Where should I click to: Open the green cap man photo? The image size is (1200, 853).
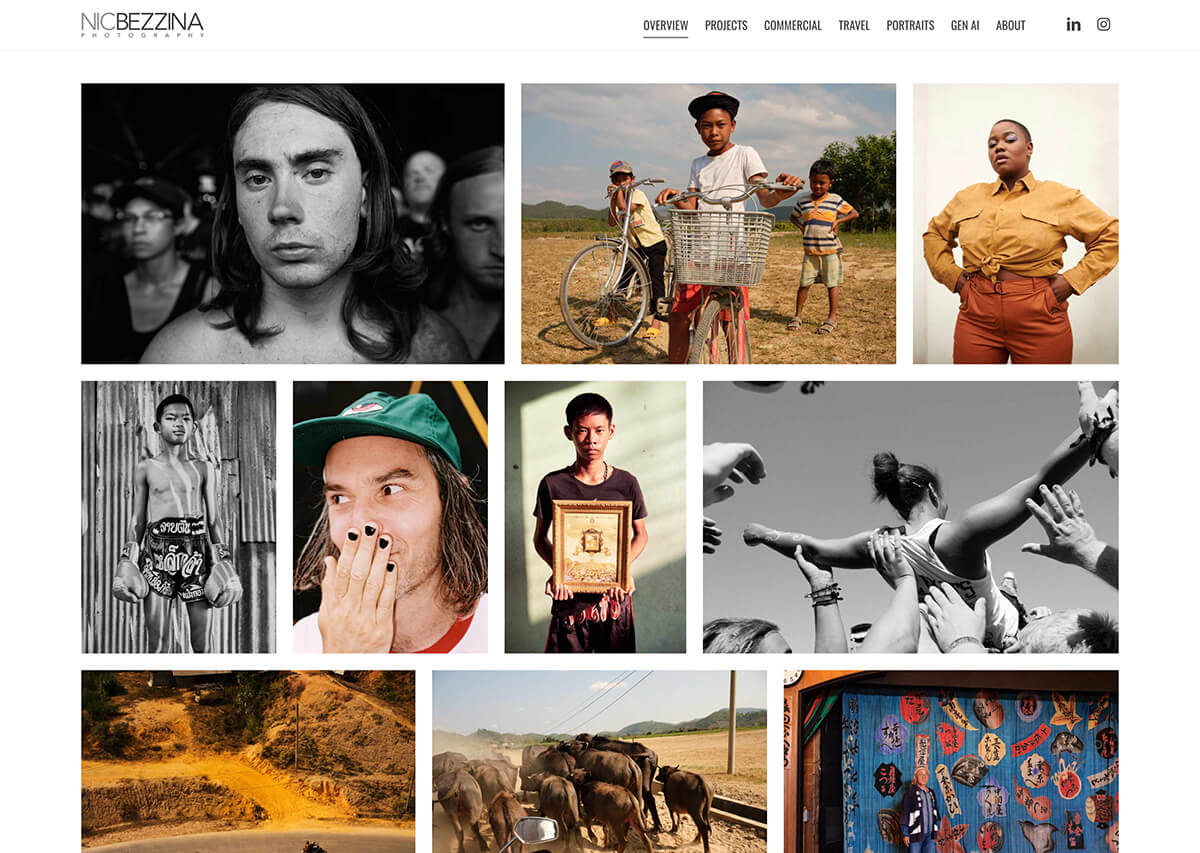(x=390, y=517)
